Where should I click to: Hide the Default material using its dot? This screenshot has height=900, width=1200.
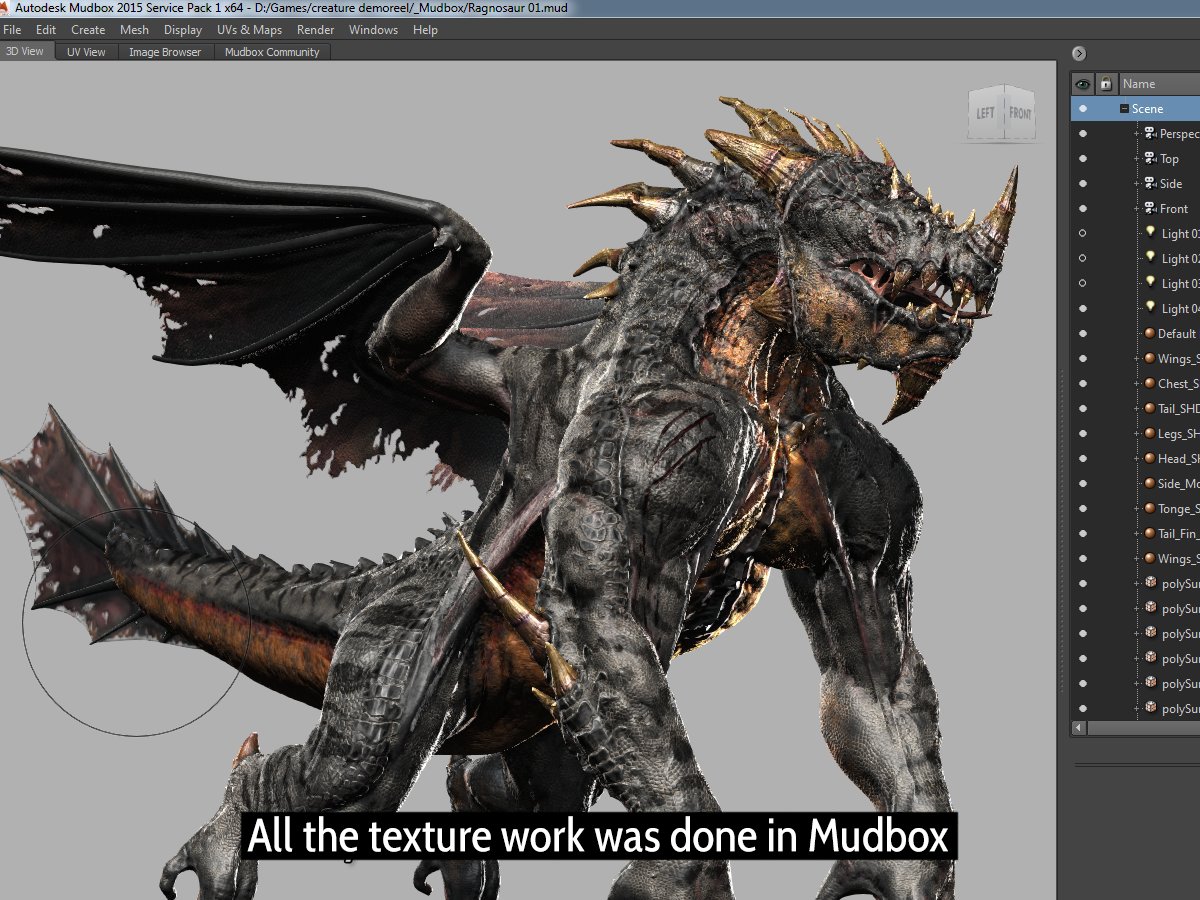(1082, 333)
